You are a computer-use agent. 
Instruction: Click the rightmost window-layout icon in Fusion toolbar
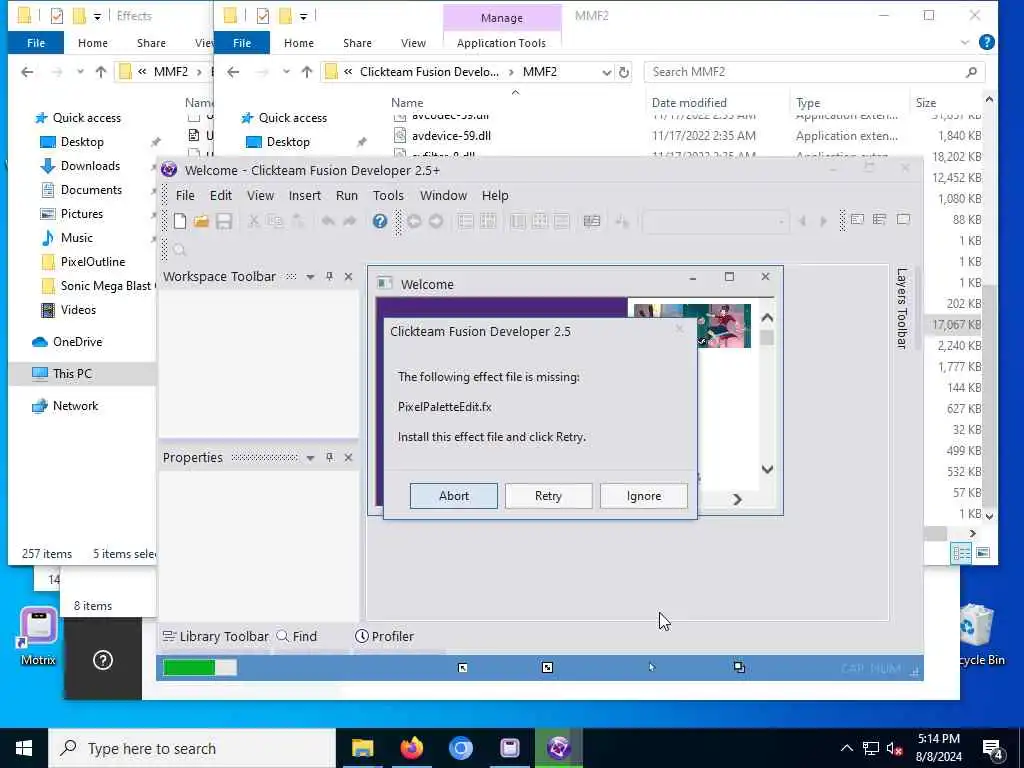click(903, 219)
